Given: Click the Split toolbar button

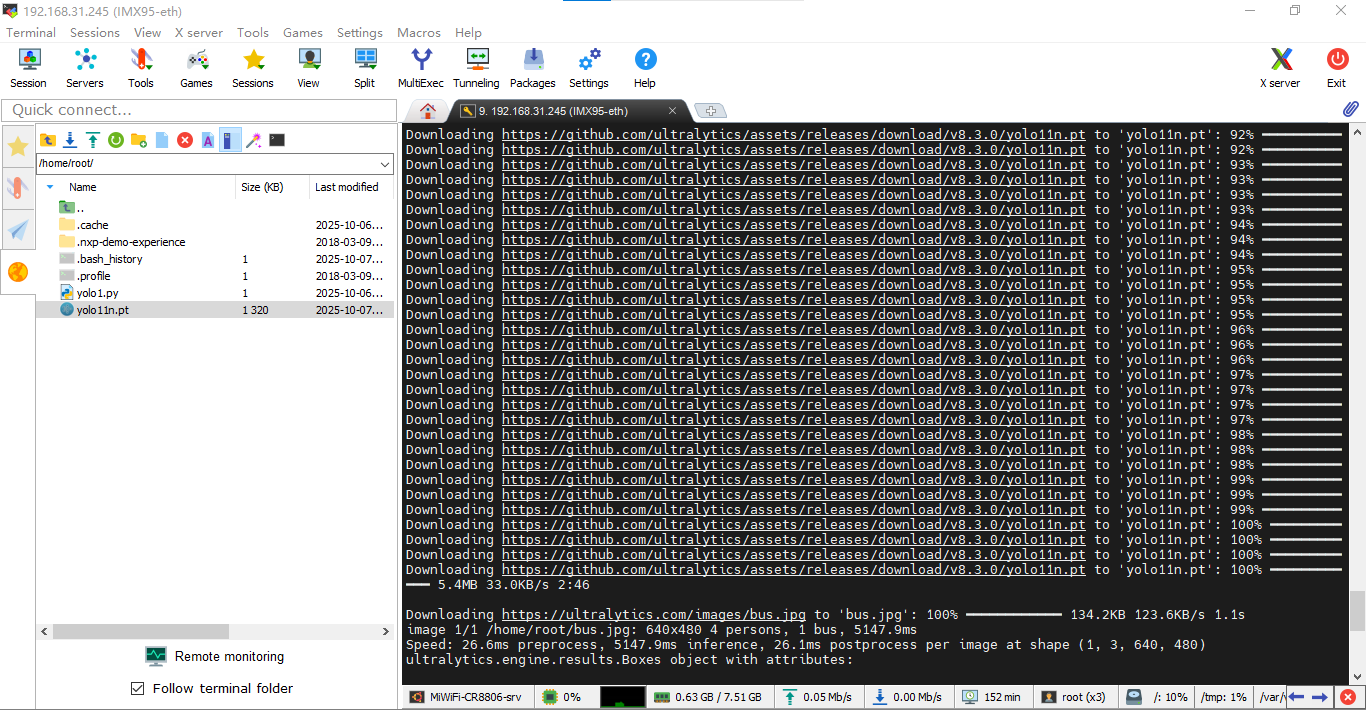Looking at the screenshot, I should click(365, 69).
